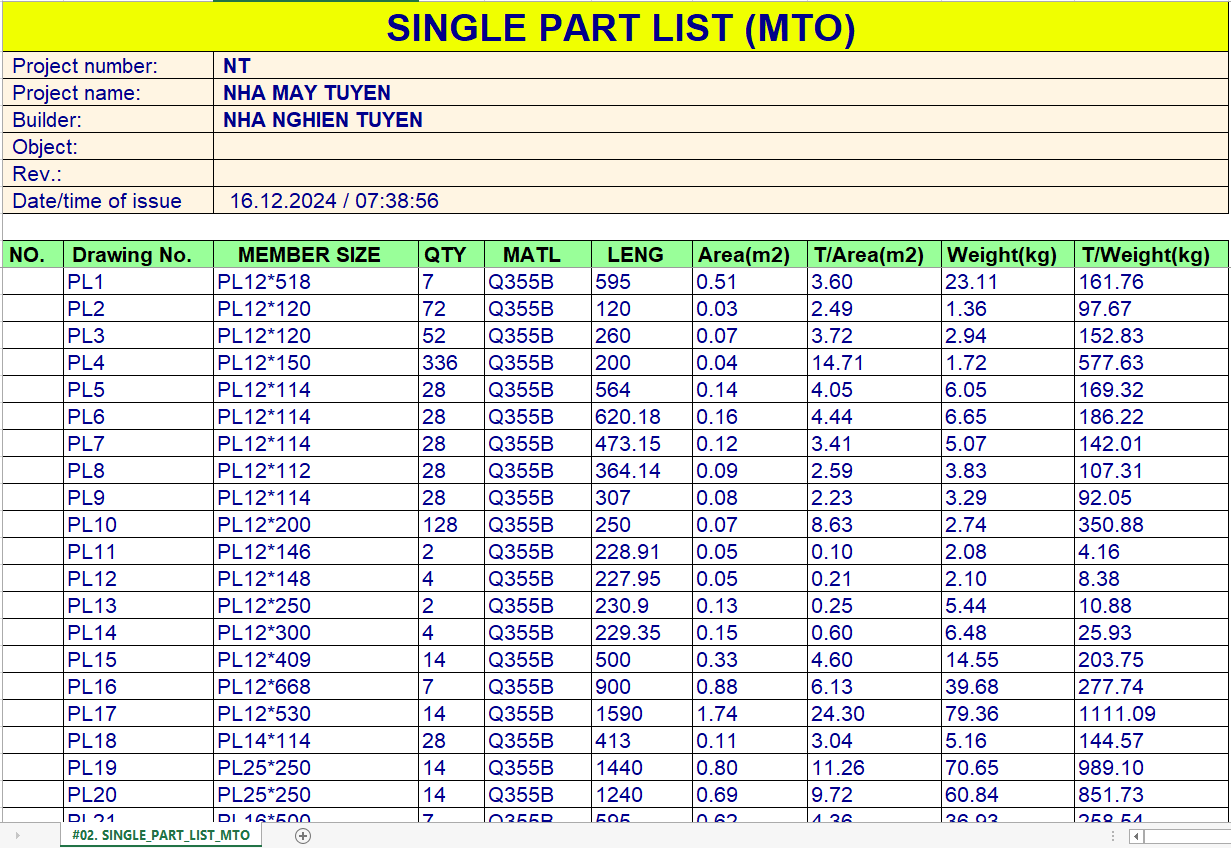Select weight value '5.44' in PL13 row
Image resolution: width=1231 pixels, height=848 pixels.
[1009, 606]
